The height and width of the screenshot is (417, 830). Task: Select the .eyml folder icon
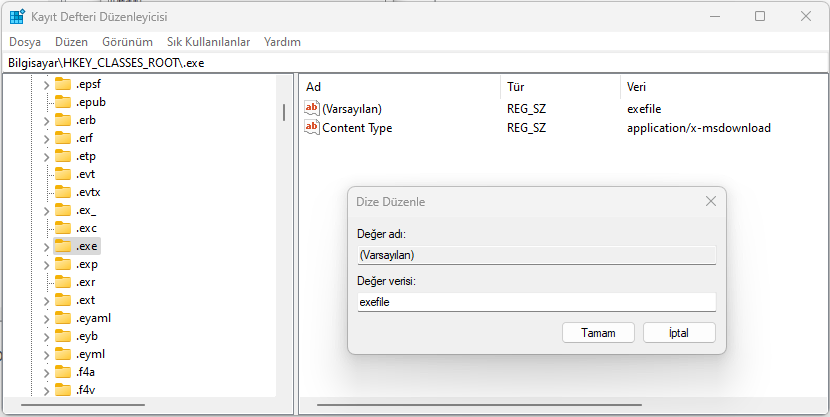pos(63,354)
